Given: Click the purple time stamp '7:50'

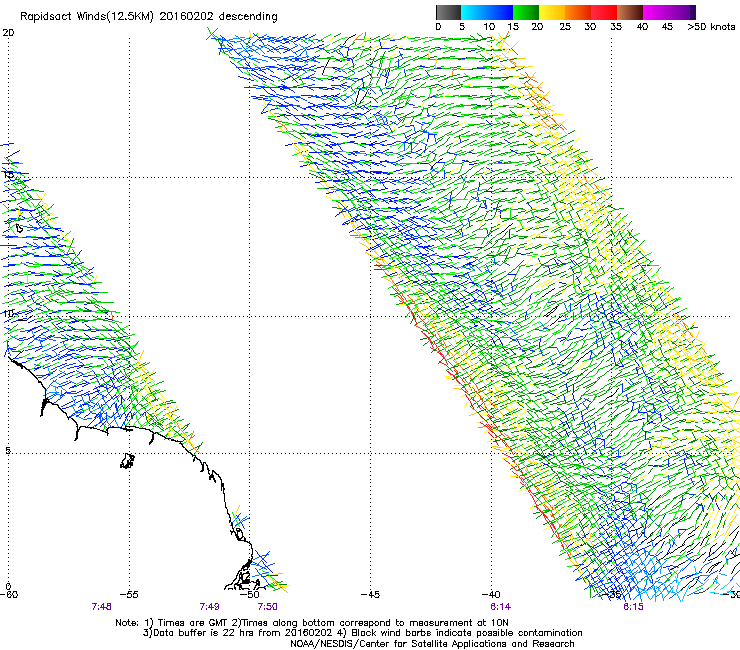Looking at the screenshot, I should tap(267, 607).
